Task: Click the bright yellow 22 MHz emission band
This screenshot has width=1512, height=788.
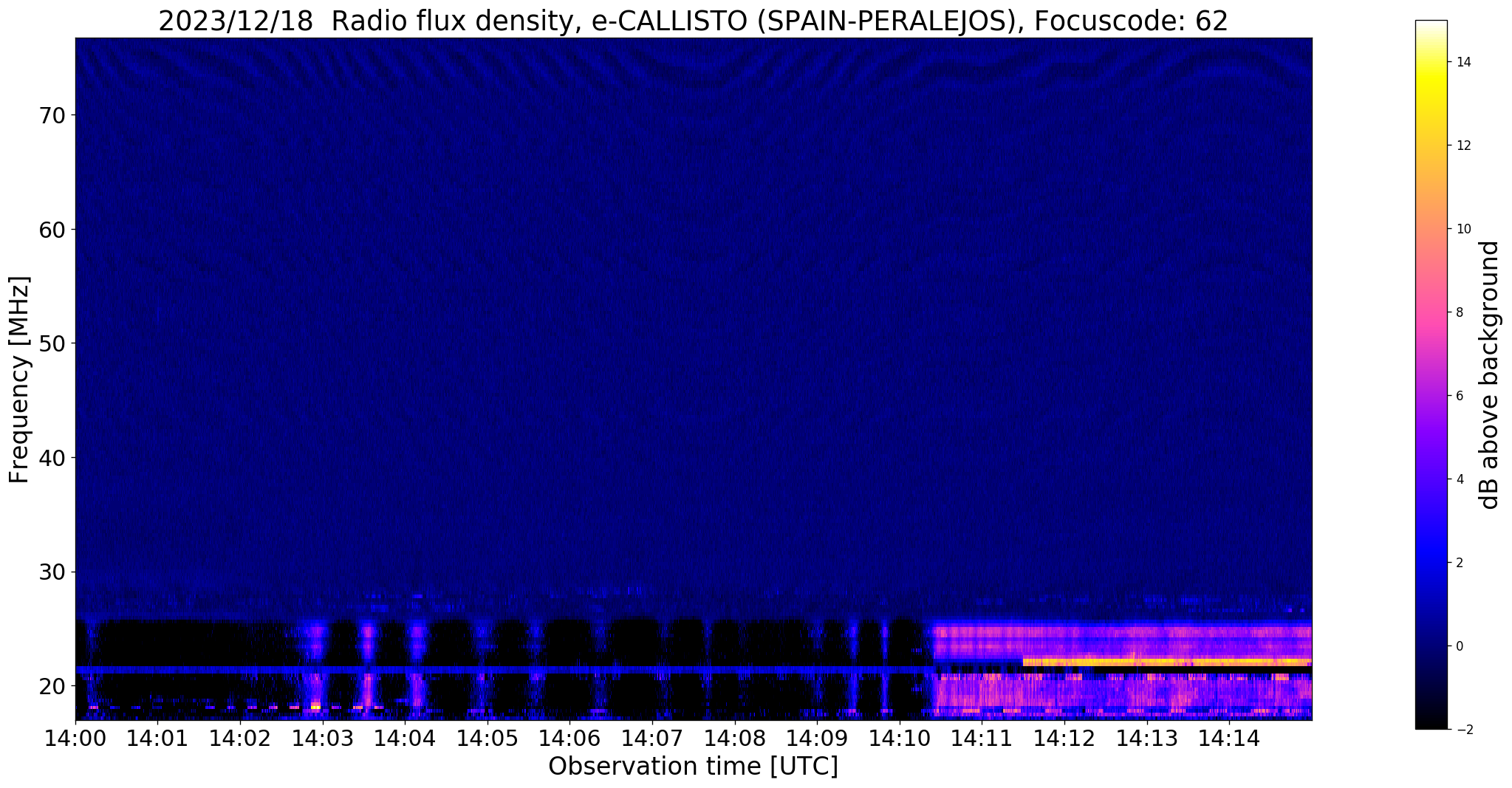Action: 1167,662
